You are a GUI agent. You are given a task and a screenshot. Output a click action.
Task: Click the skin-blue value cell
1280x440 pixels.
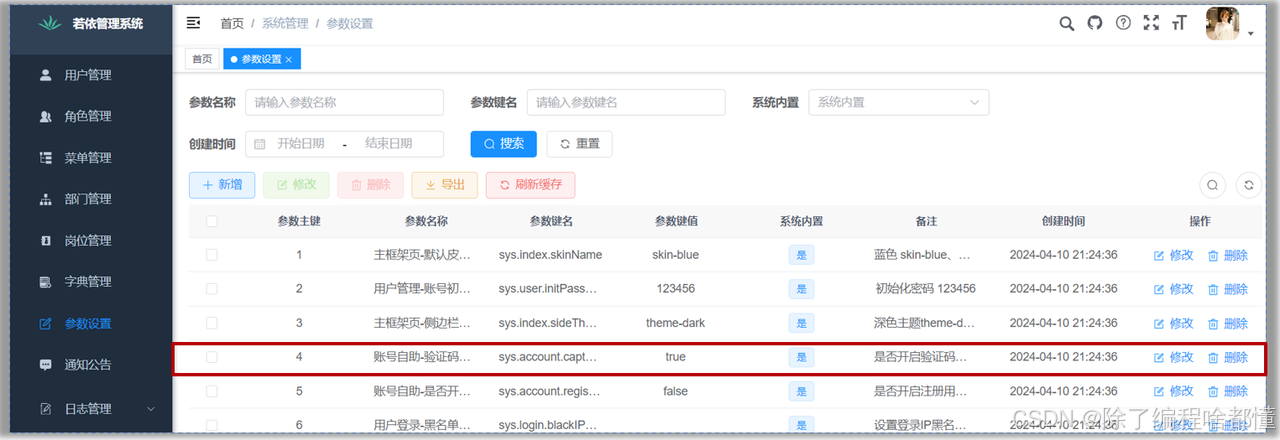click(675, 255)
